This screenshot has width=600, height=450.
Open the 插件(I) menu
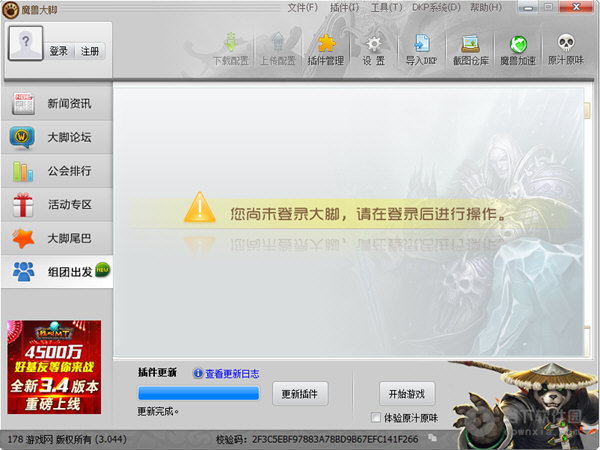point(344,7)
